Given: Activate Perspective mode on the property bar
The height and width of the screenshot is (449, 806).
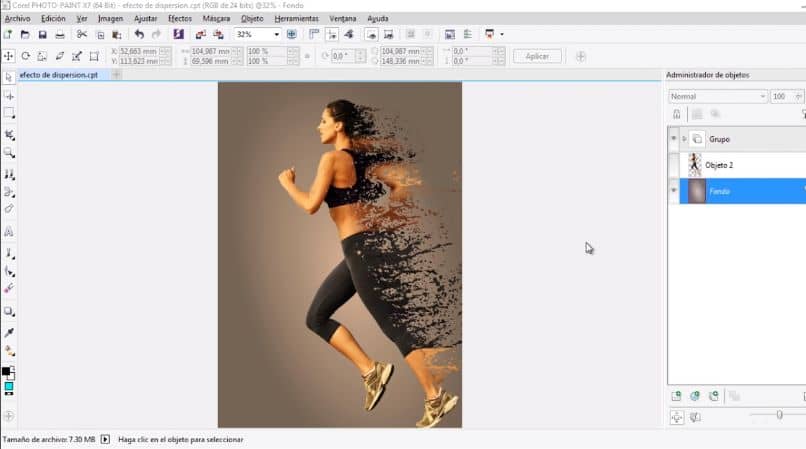Looking at the screenshot, I should point(94,56).
